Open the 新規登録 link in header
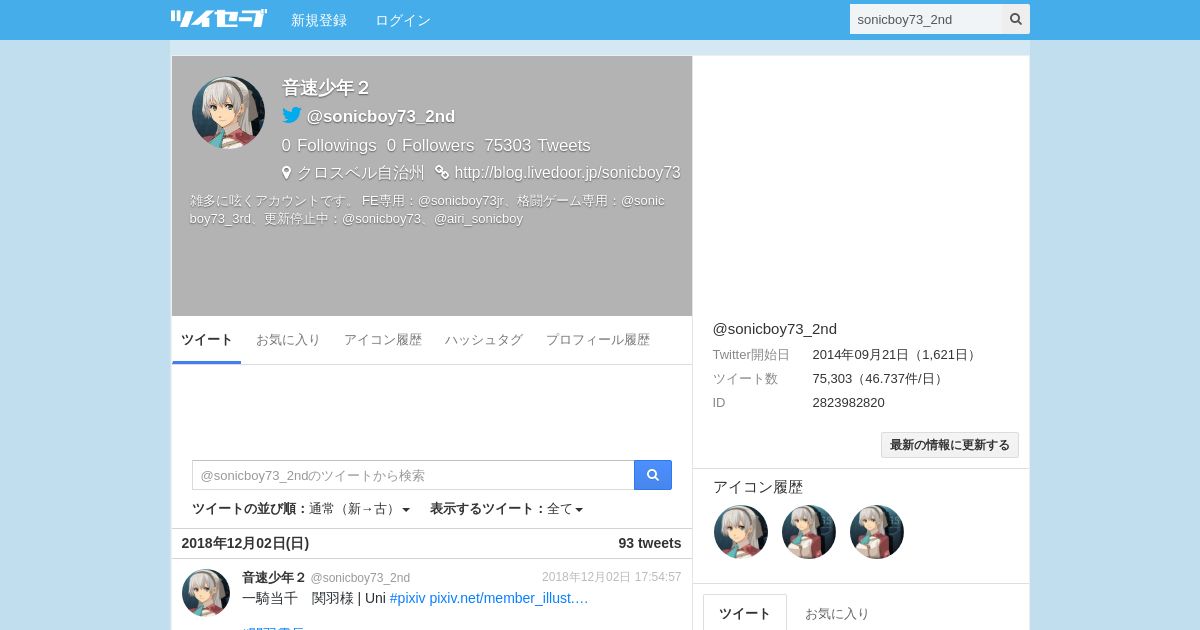This screenshot has width=1200, height=630. 319,20
